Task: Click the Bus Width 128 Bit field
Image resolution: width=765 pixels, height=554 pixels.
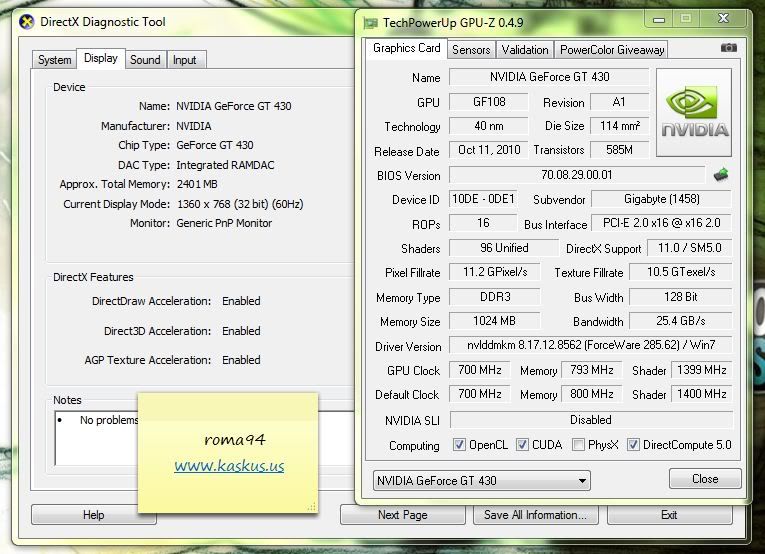Action: pos(681,297)
